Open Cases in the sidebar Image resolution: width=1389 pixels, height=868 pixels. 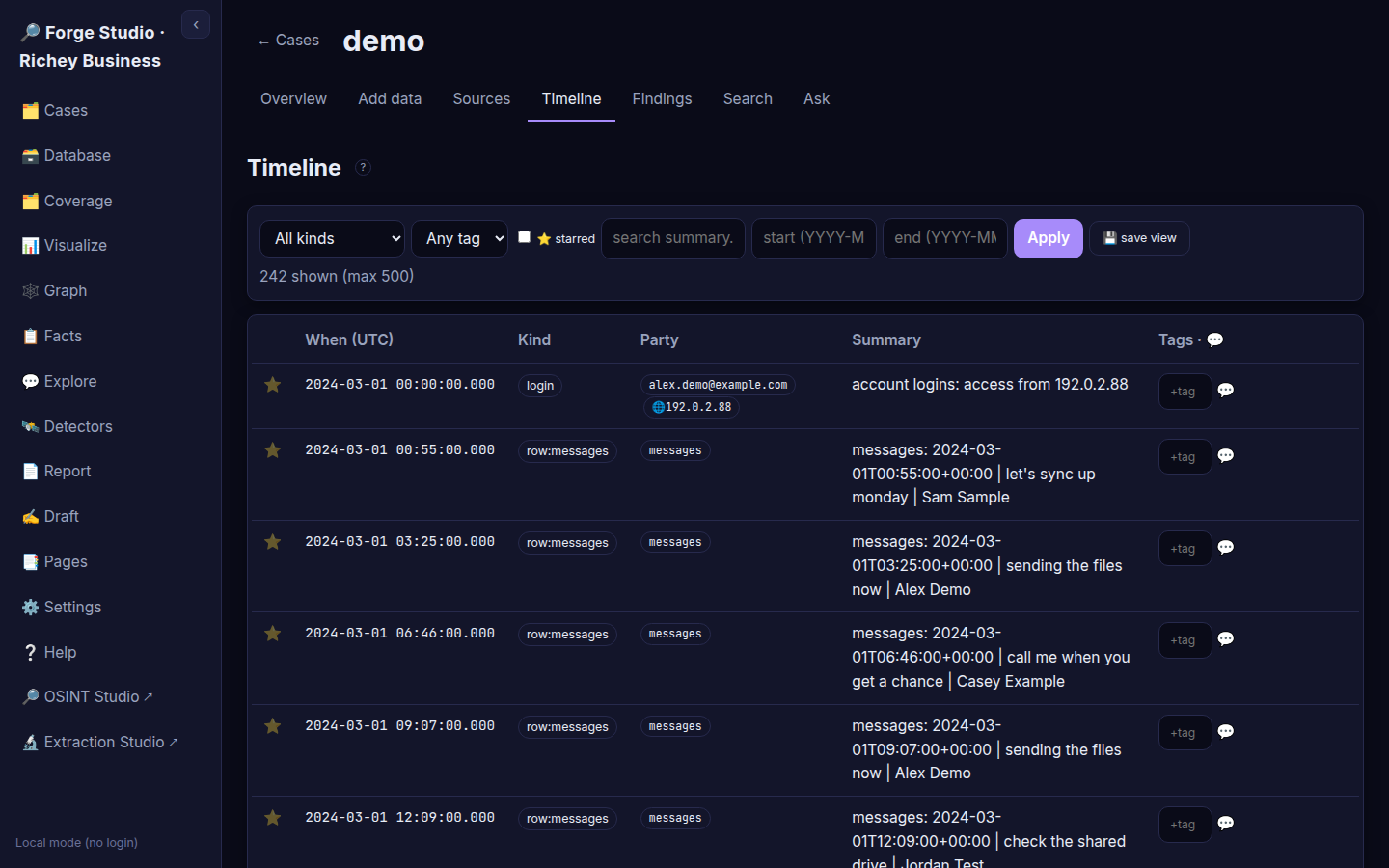point(110,110)
